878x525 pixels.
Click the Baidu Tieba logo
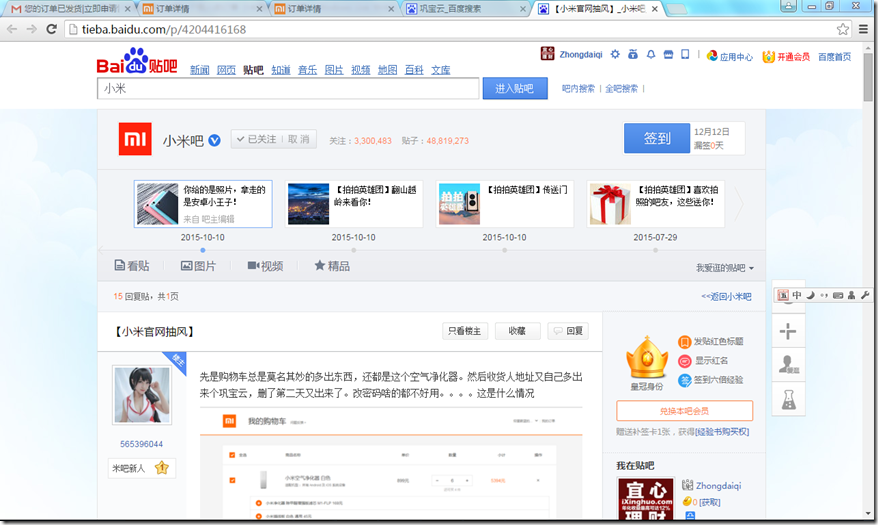pyautogui.click(x=137, y=62)
